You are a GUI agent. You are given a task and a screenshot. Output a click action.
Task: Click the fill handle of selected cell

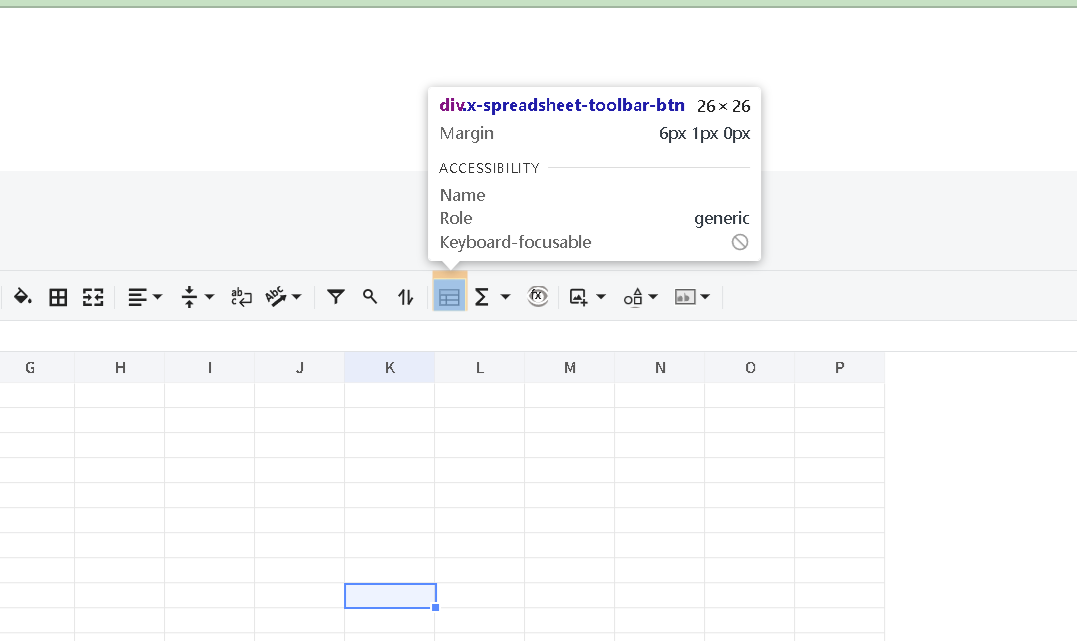pos(435,607)
